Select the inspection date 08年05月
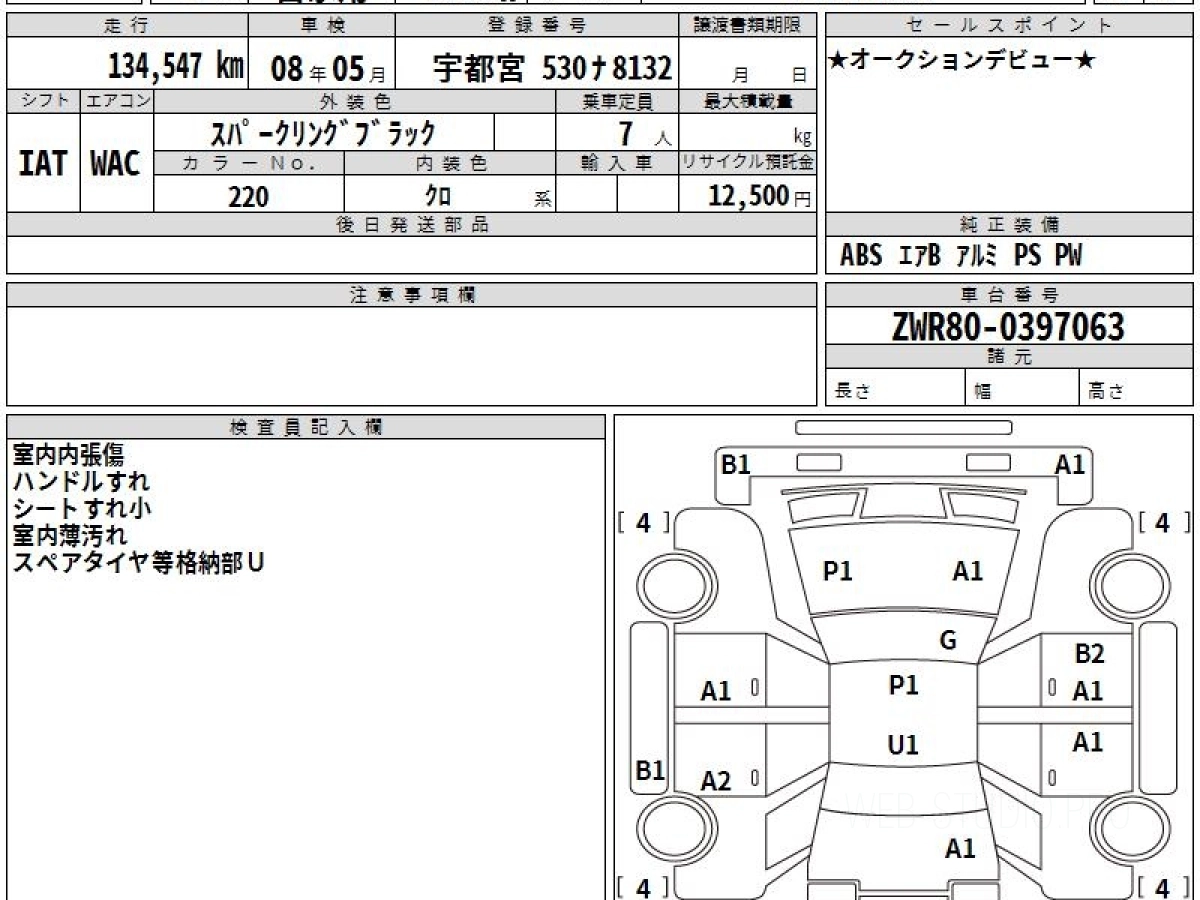The image size is (1200, 900). (x=328, y=68)
